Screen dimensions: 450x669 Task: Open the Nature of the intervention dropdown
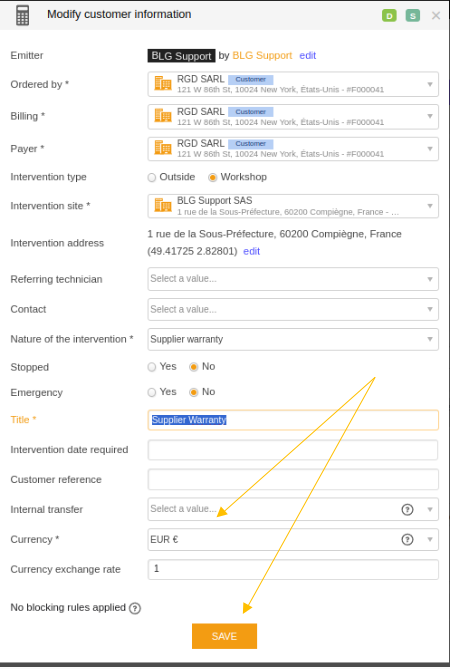tap(293, 339)
